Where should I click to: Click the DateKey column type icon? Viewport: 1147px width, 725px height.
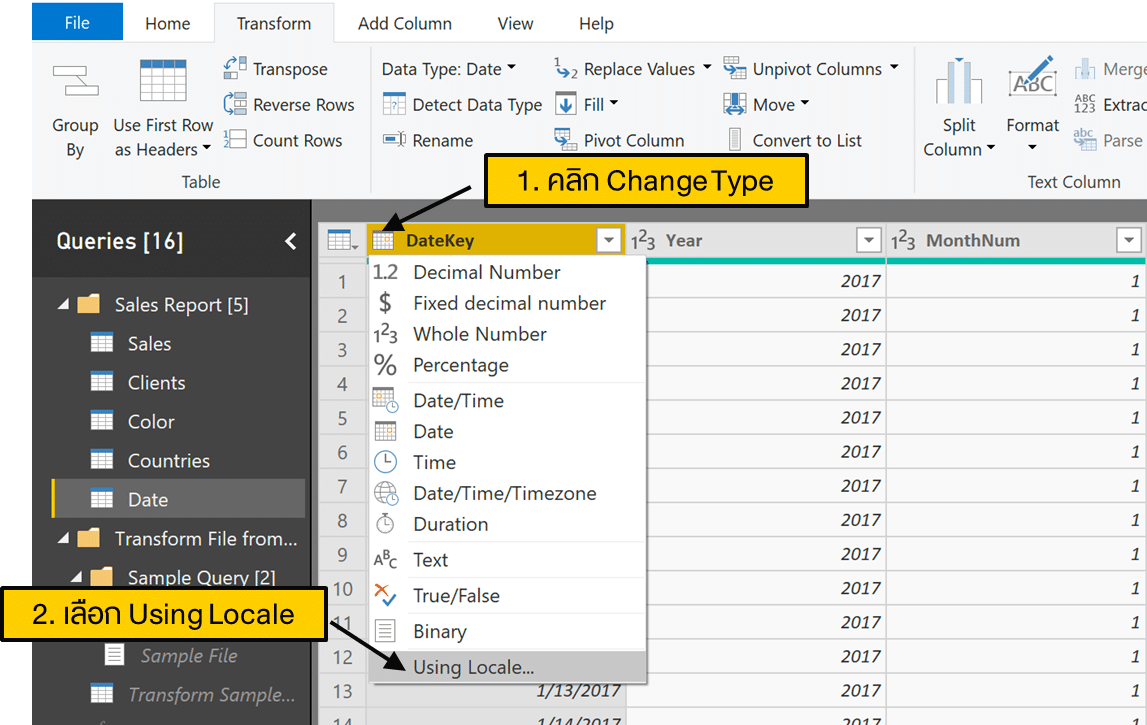[383, 241]
